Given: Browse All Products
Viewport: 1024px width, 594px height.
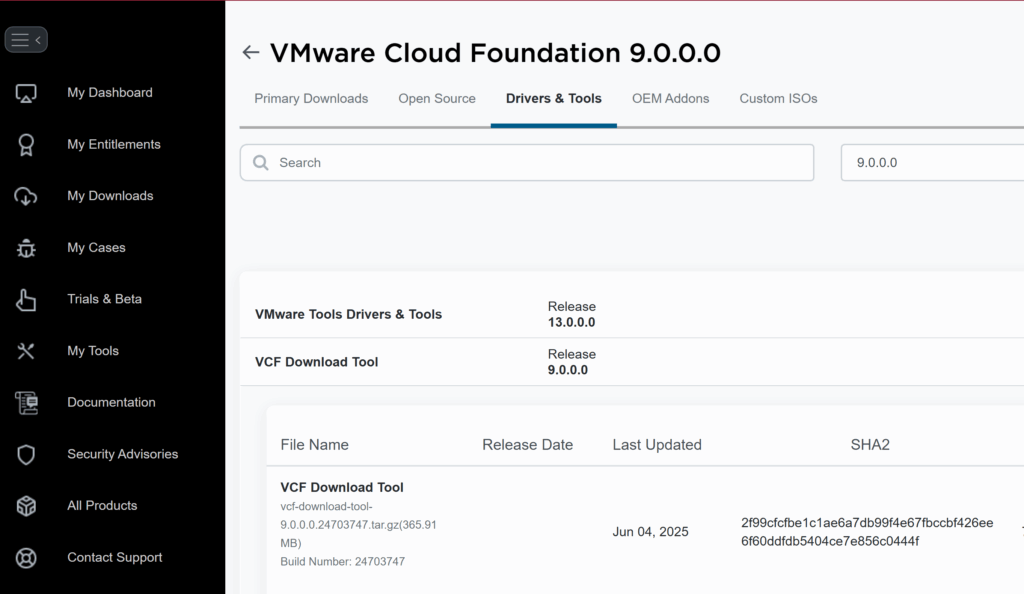Looking at the screenshot, I should 102,505.
